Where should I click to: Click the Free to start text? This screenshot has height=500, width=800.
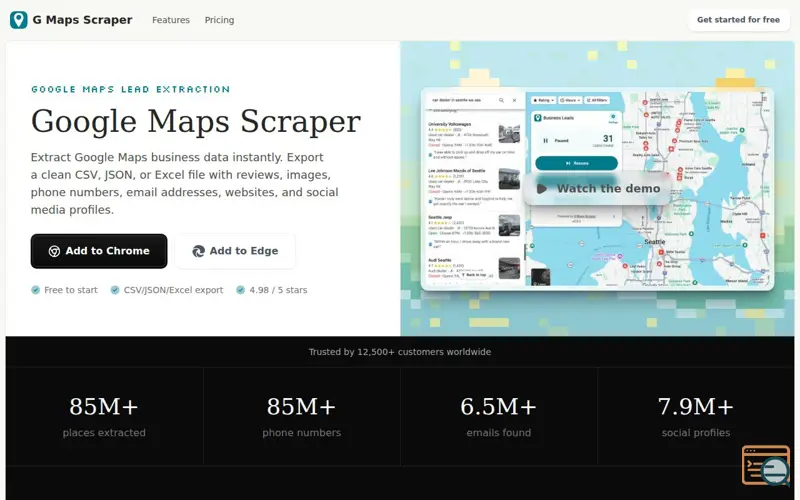(70, 290)
